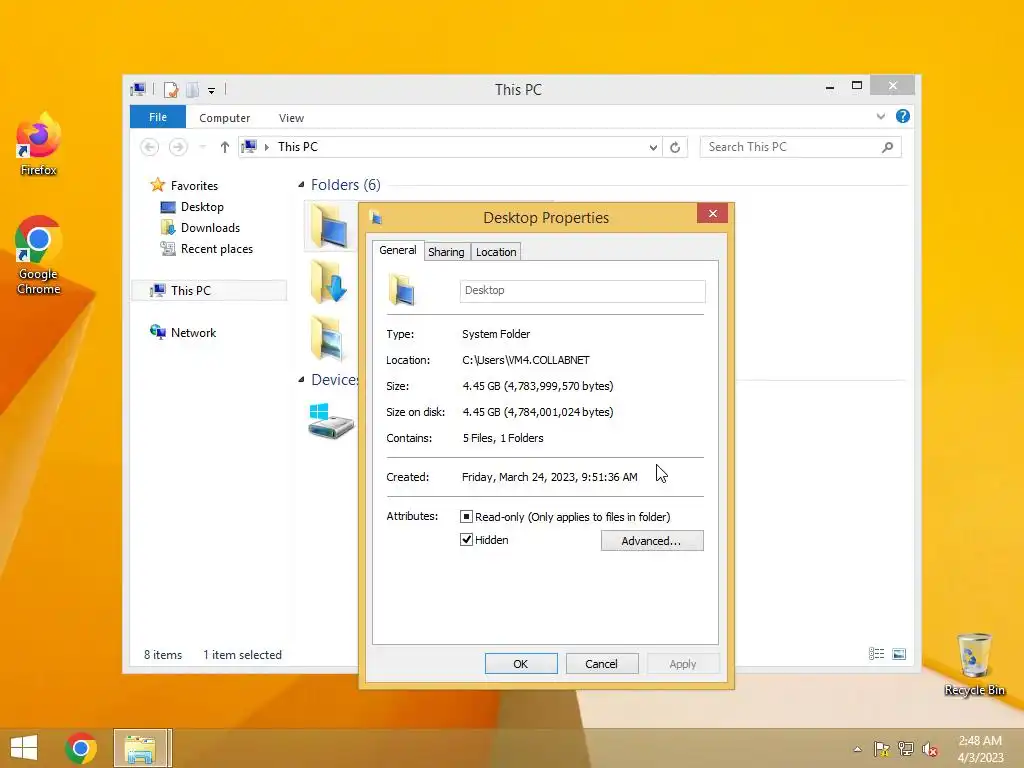Click the search magnifier icon

(x=887, y=147)
